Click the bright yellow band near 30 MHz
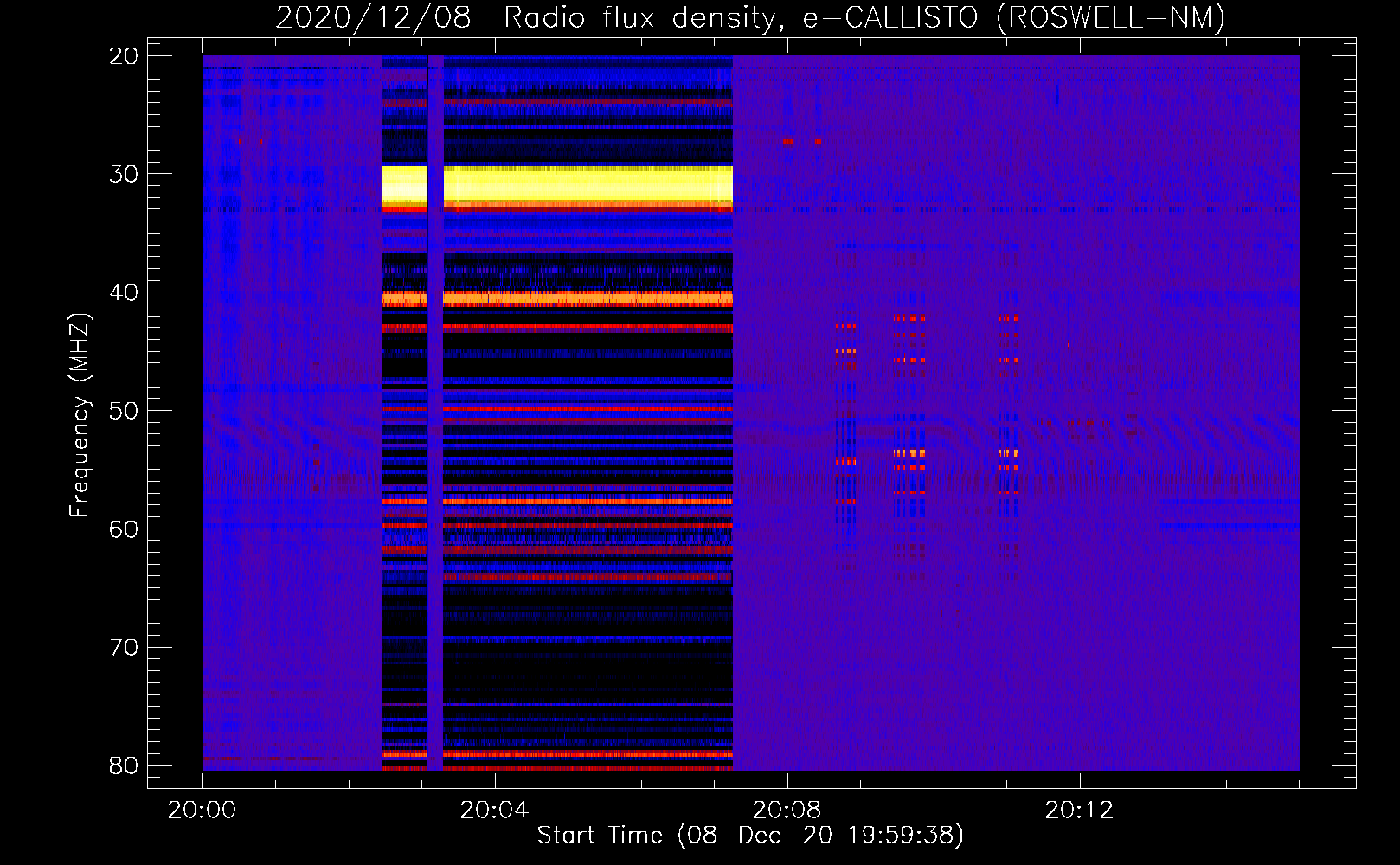 (x=557, y=185)
